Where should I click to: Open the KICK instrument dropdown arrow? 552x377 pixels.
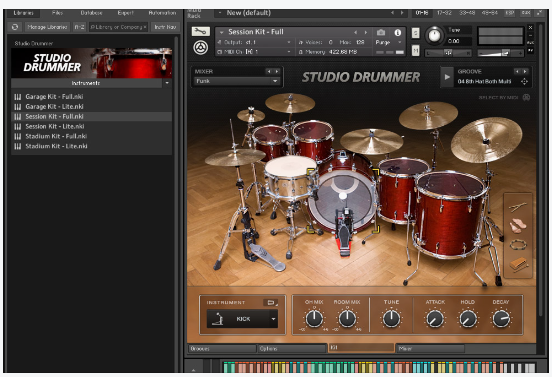pos(273,319)
